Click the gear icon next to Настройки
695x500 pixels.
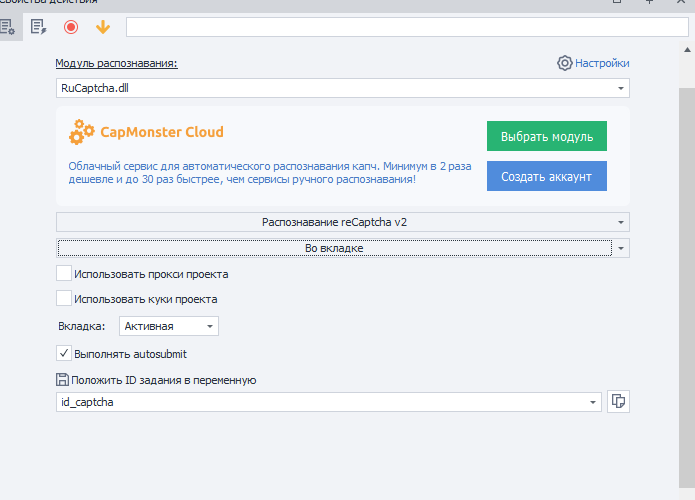point(565,63)
